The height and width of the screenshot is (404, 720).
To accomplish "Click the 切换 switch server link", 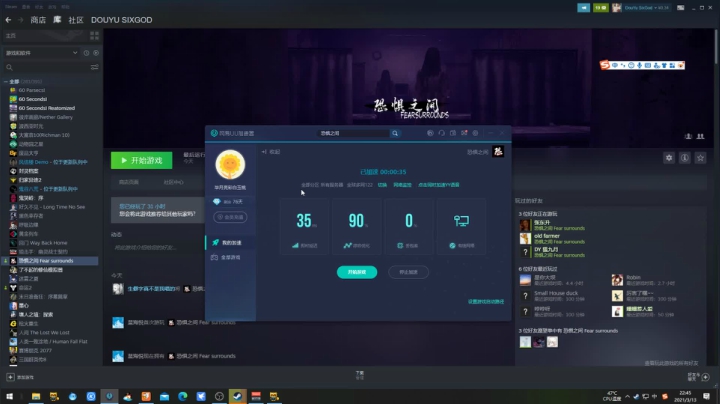I will pyautogui.click(x=382, y=185).
